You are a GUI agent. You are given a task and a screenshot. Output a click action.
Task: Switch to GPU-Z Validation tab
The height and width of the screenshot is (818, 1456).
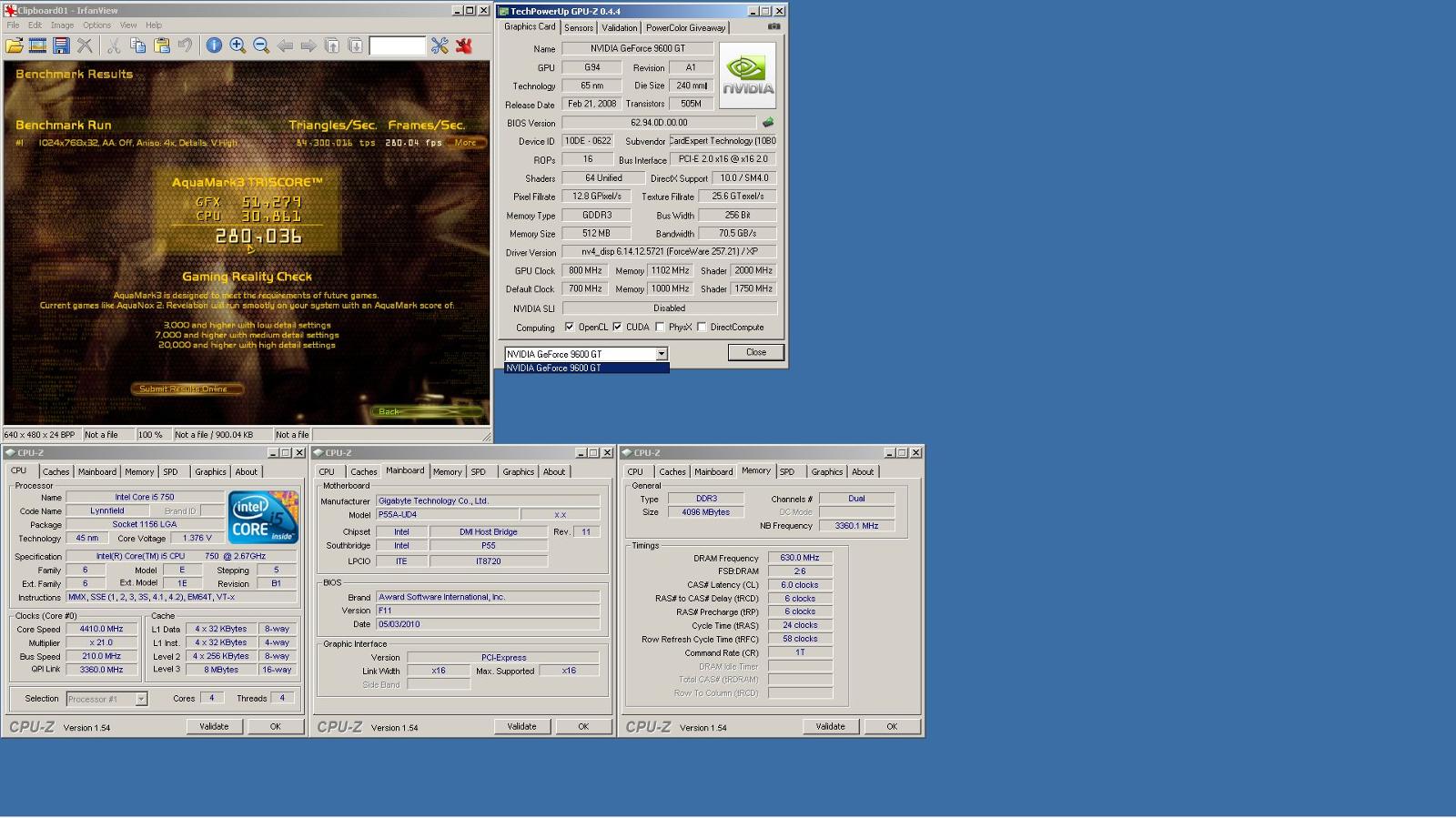pyautogui.click(x=619, y=28)
